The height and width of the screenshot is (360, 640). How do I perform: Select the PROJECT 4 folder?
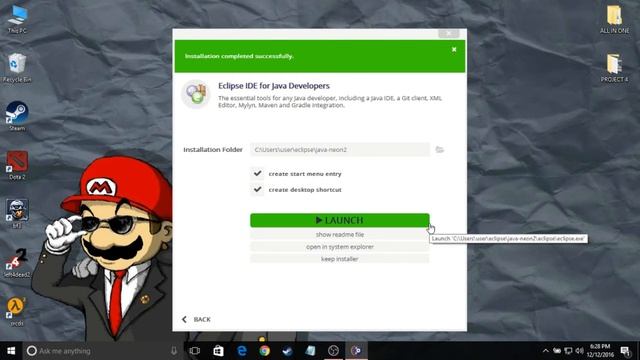click(614, 68)
